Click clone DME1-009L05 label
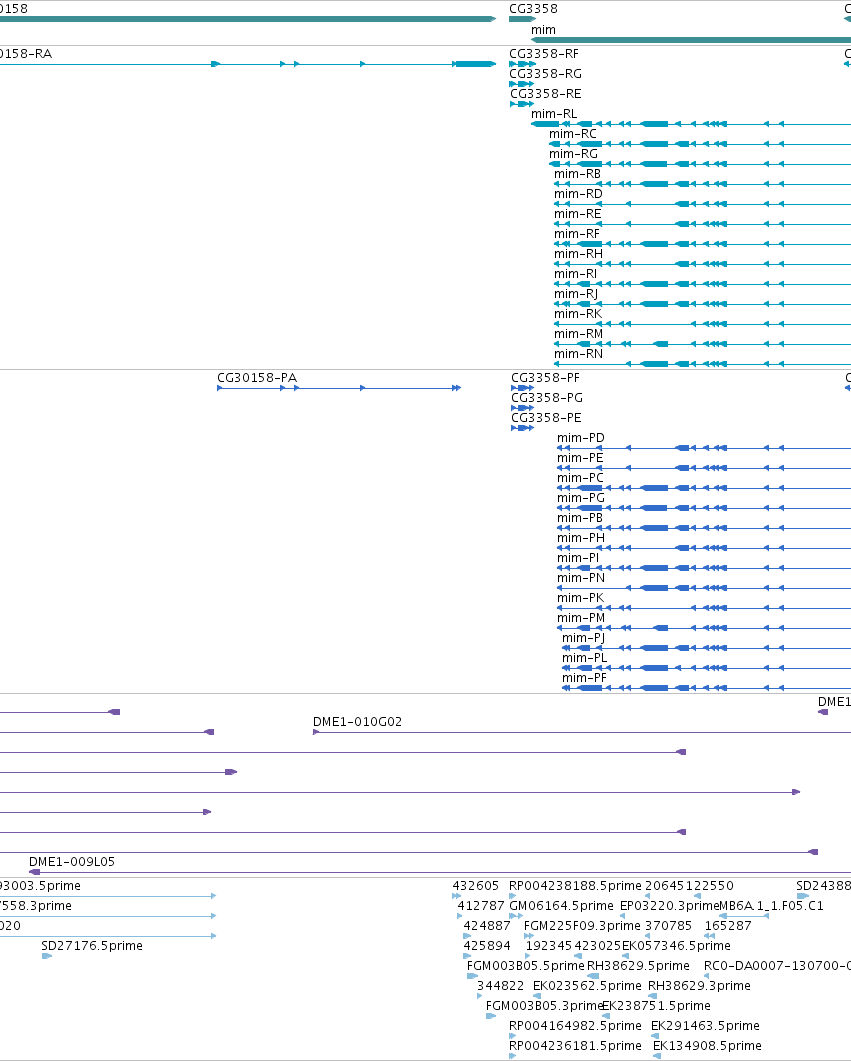Image resolution: width=851 pixels, height=1061 pixels. (72, 862)
